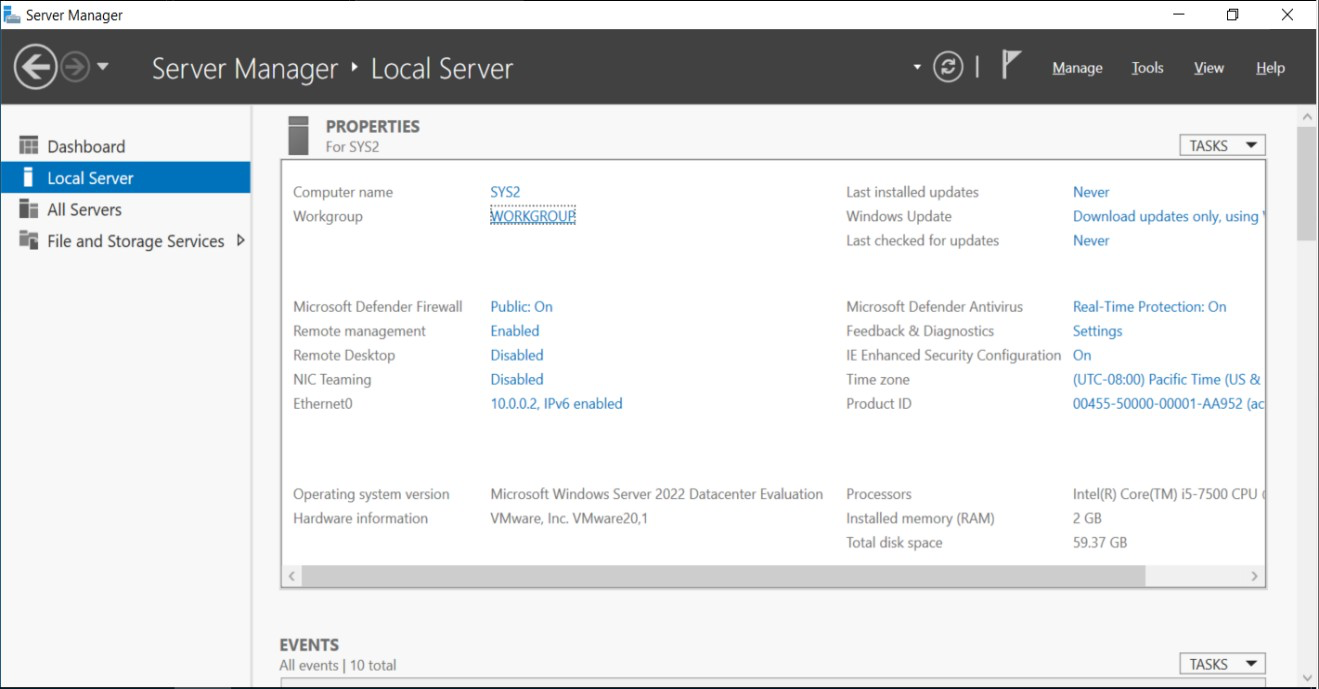Open the Public: On firewall link
The height and width of the screenshot is (689, 1319).
[521, 307]
